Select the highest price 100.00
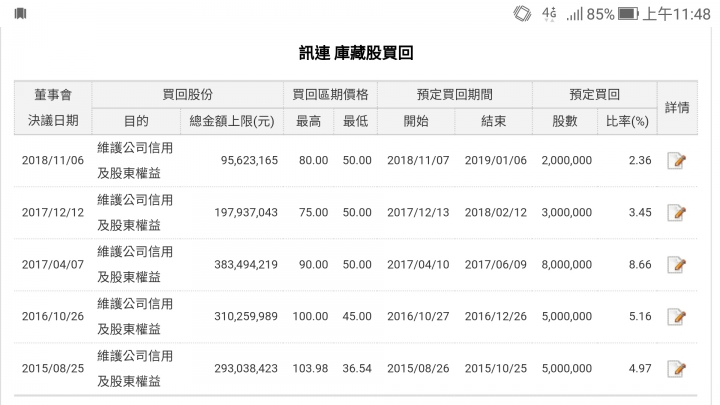 310,316
